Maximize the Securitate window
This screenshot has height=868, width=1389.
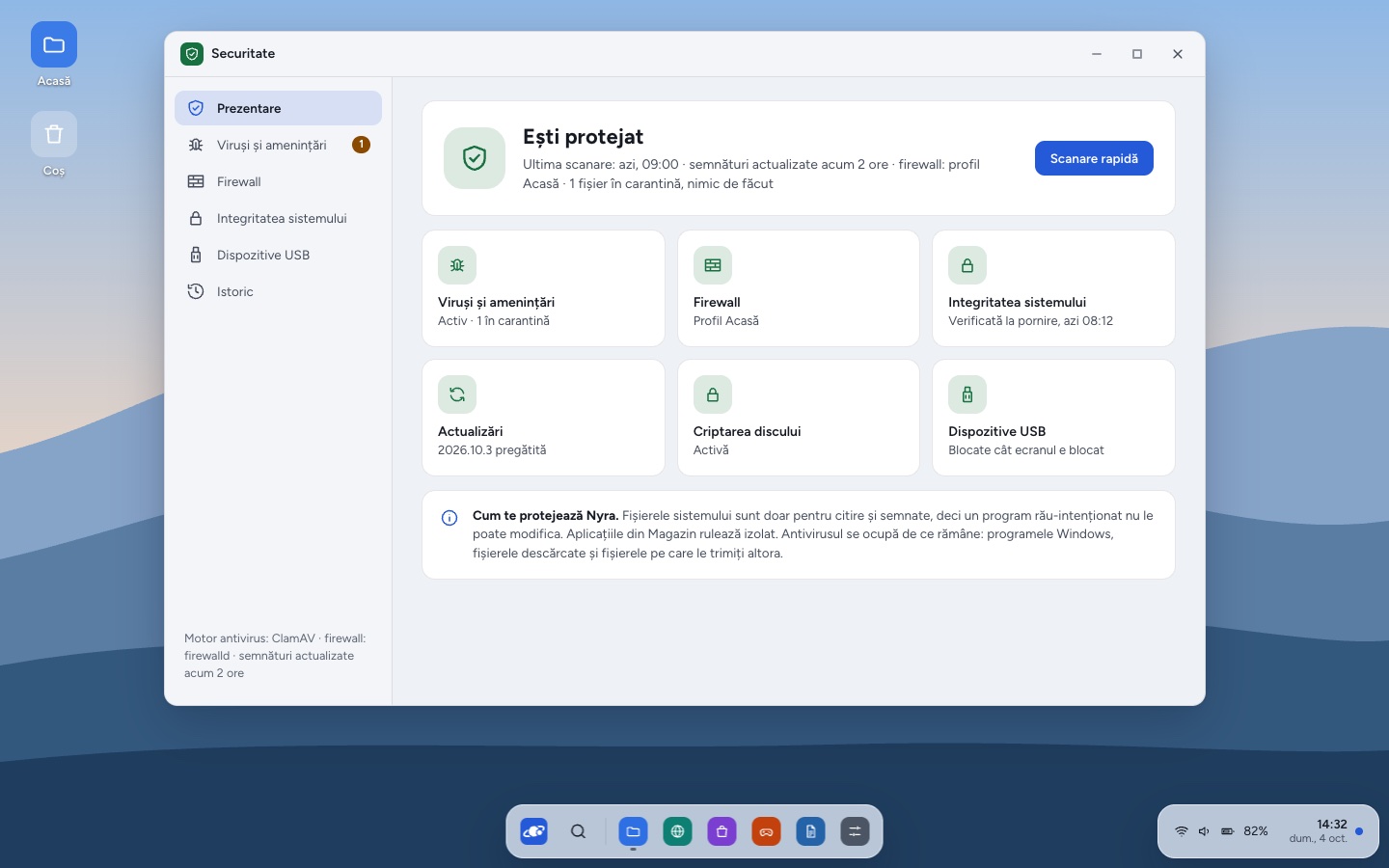click(x=1137, y=54)
